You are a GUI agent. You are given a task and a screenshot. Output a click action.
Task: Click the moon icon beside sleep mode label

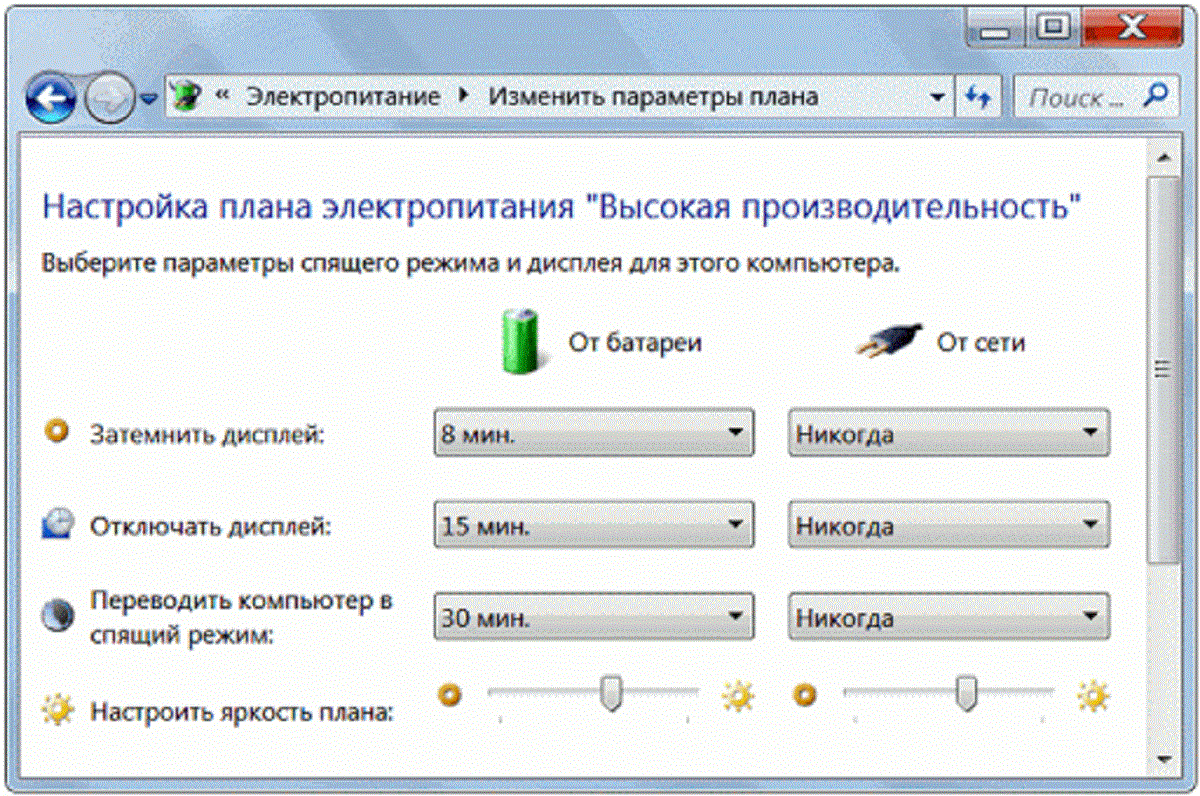click(x=55, y=616)
